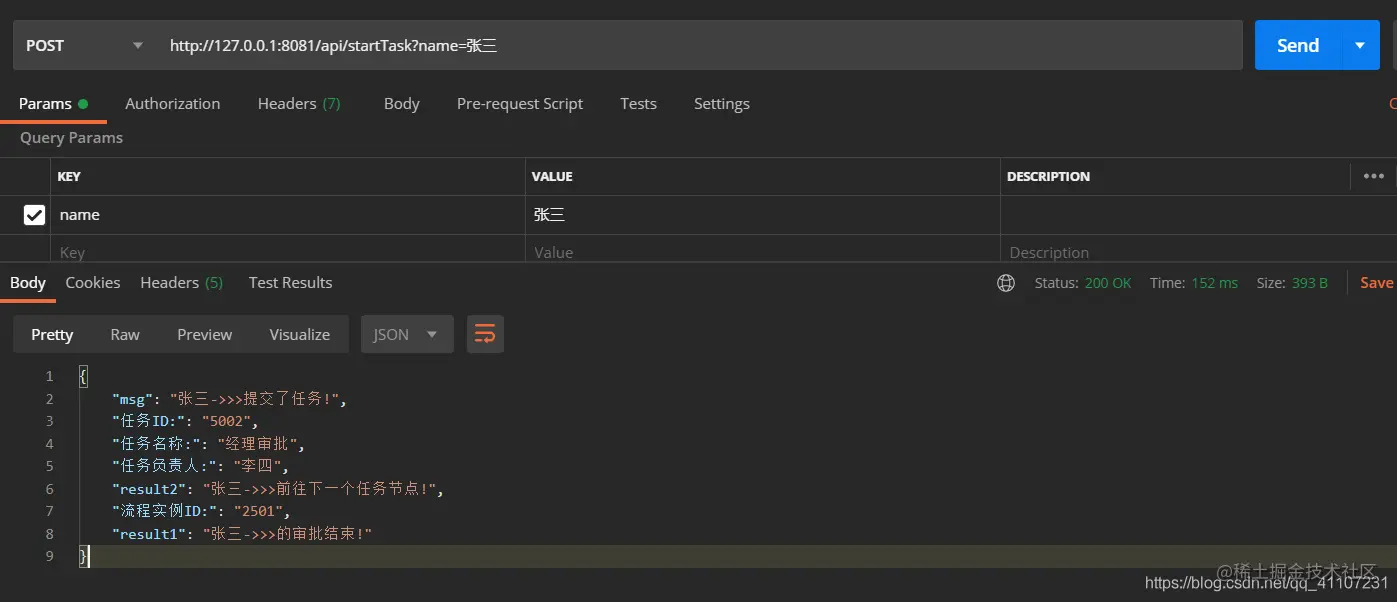This screenshot has width=1397, height=602.
Task: Click the Query Params label
Action: [x=71, y=138]
